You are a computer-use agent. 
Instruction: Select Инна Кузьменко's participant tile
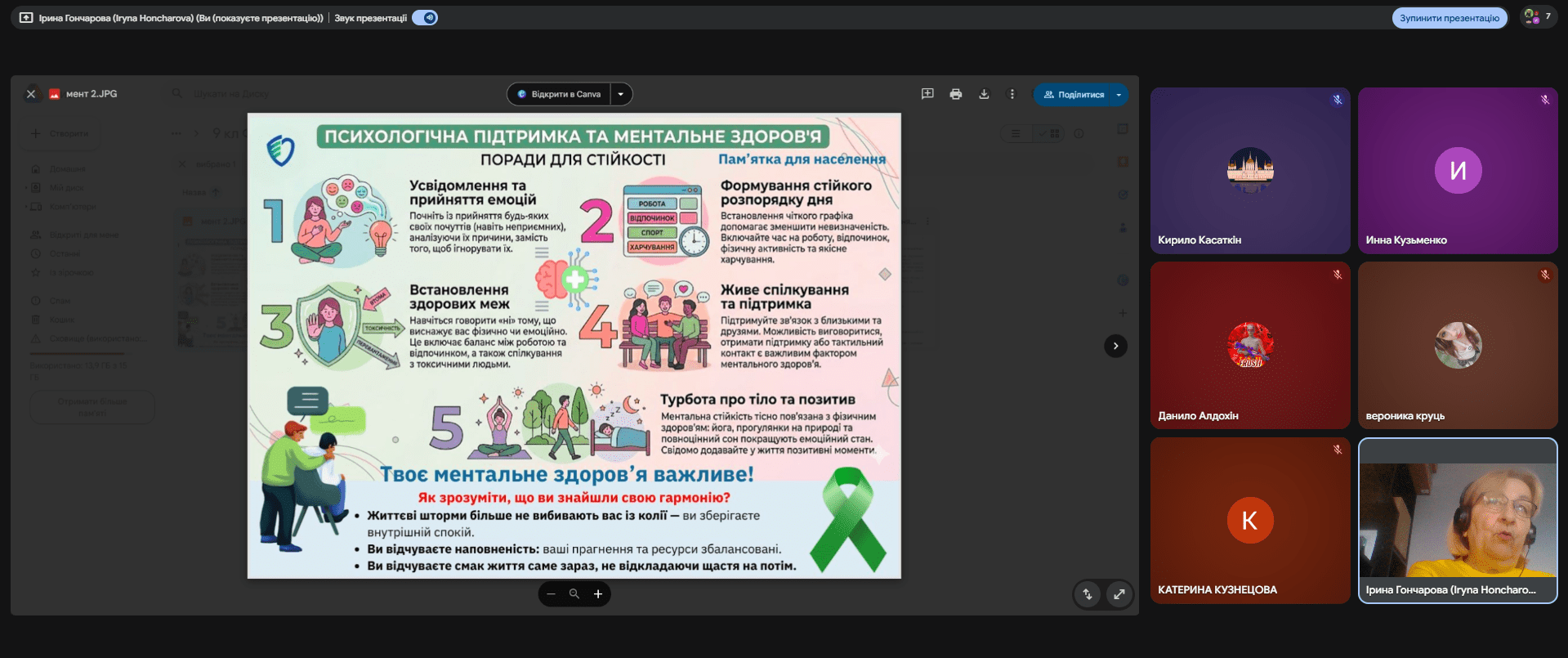pyautogui.click(x=1458, y=171)
